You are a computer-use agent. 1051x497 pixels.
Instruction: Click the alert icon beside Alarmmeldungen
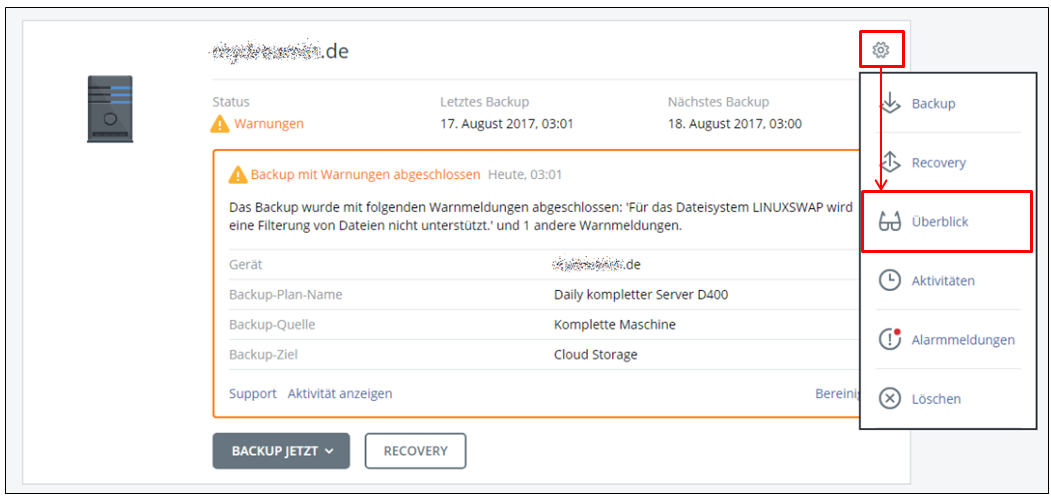889,339
